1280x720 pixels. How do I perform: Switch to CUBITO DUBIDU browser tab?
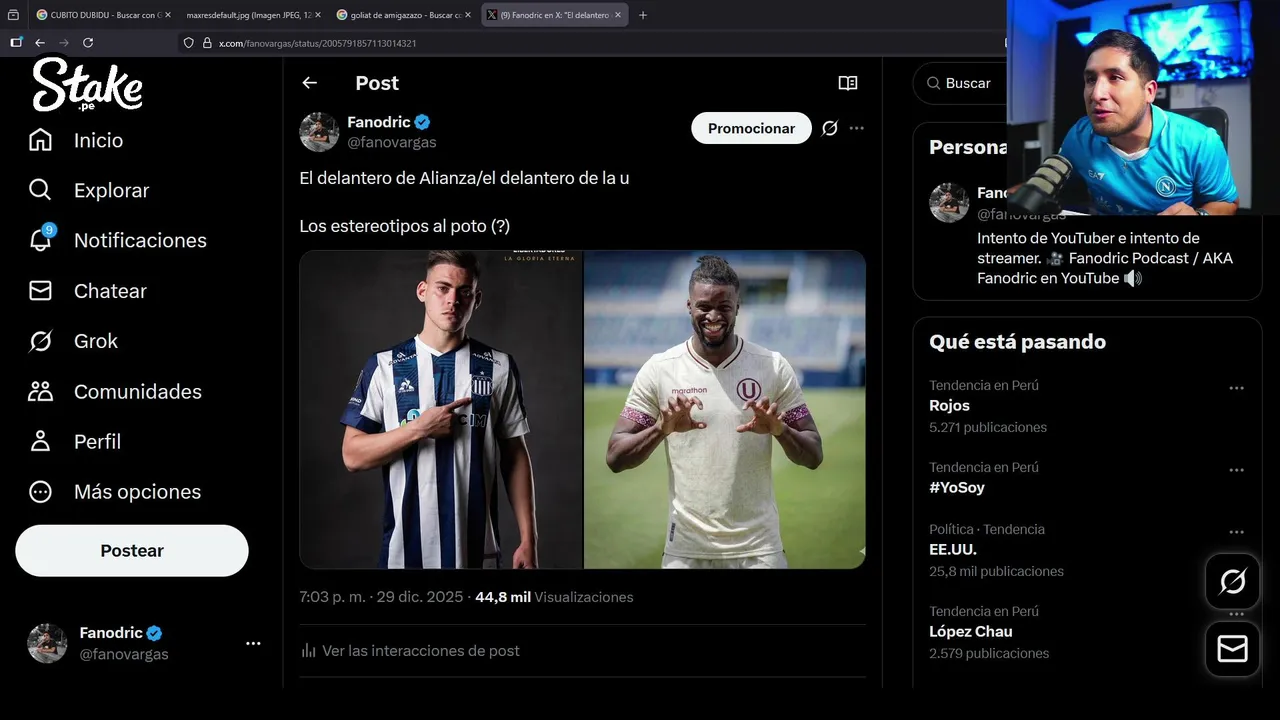[x=98, y=15]
